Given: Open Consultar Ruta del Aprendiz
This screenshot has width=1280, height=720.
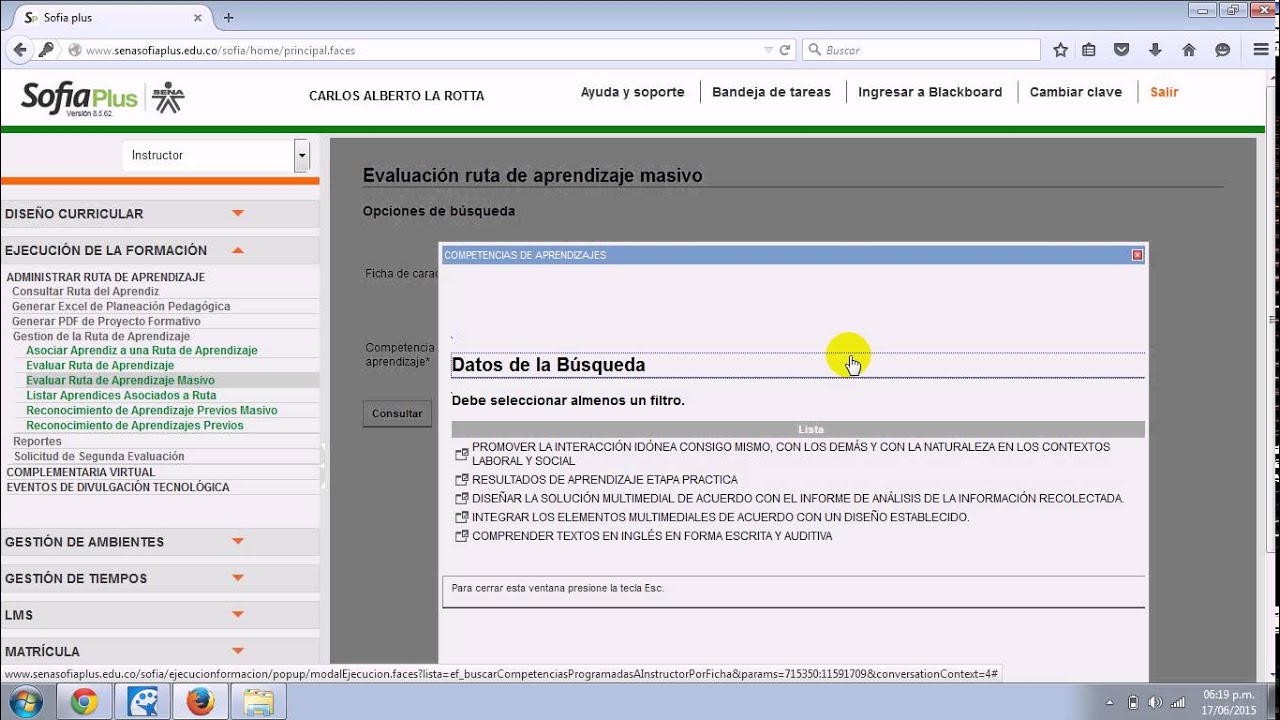Looking at the screenshot, I should pos(85,291).
